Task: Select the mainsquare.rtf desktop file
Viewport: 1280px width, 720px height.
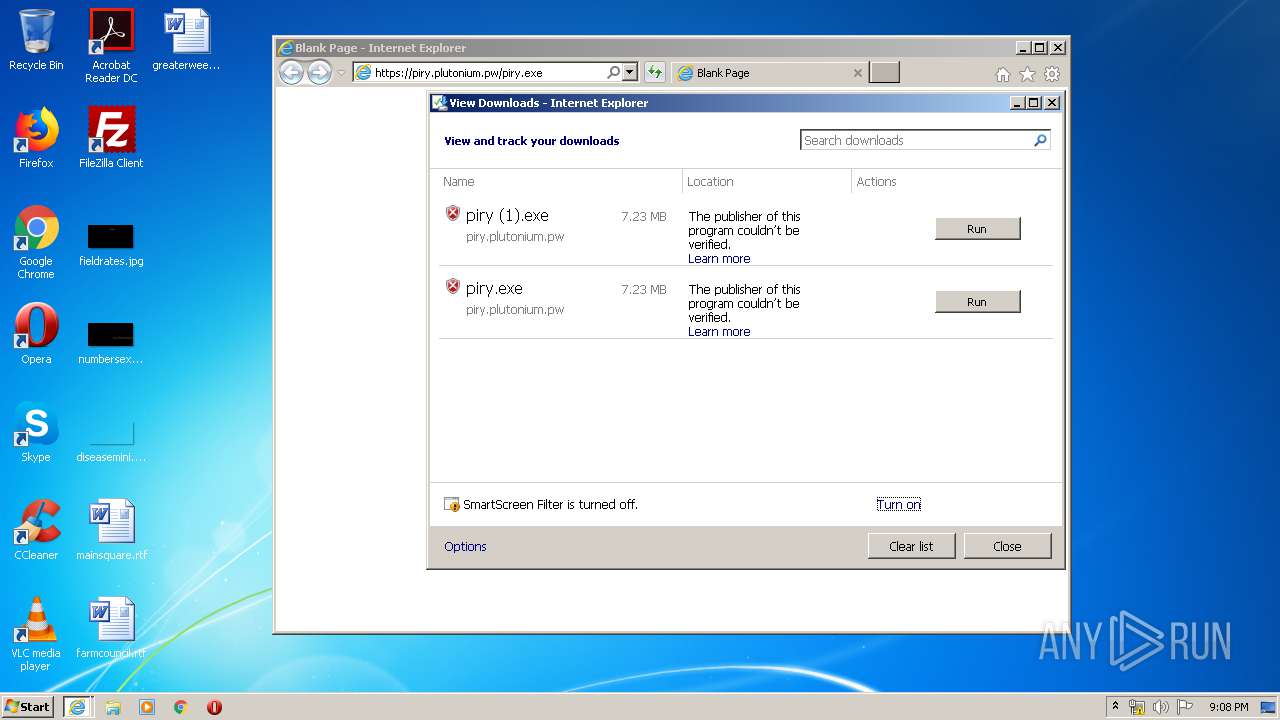Action: [x=111, y=530]
